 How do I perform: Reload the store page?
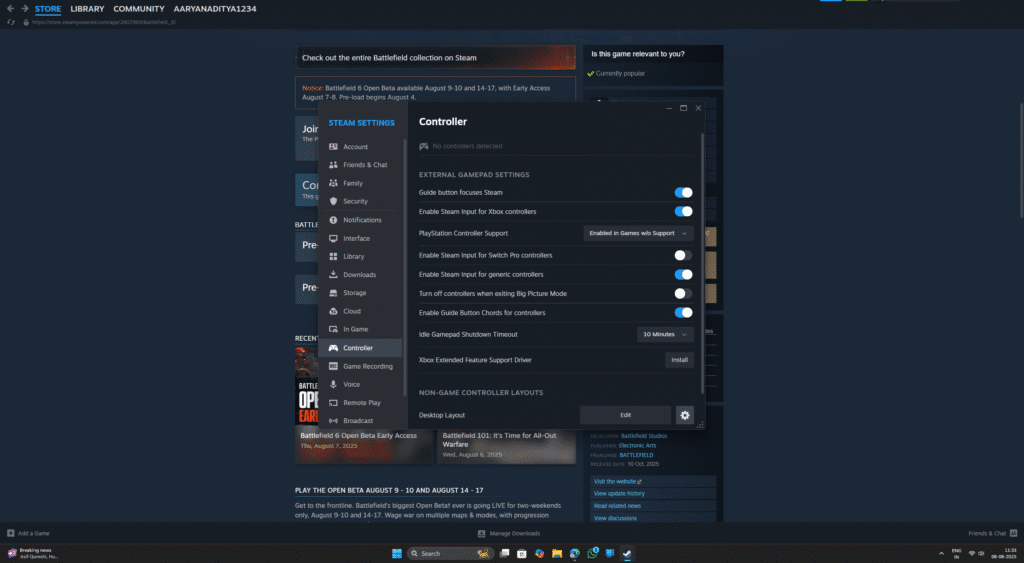[10, 22]
